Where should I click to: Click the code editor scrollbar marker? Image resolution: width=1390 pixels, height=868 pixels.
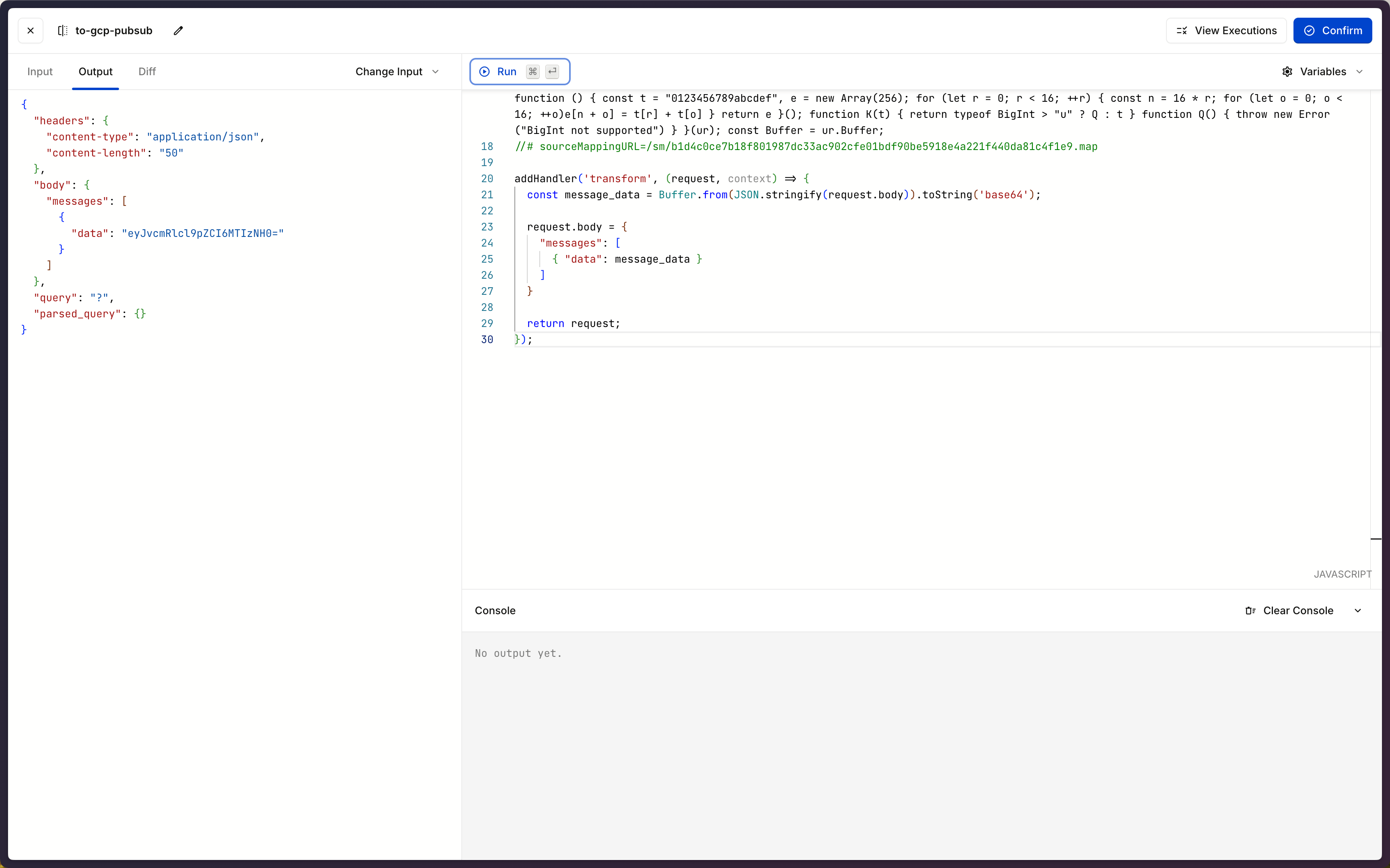click(1376, 539)
